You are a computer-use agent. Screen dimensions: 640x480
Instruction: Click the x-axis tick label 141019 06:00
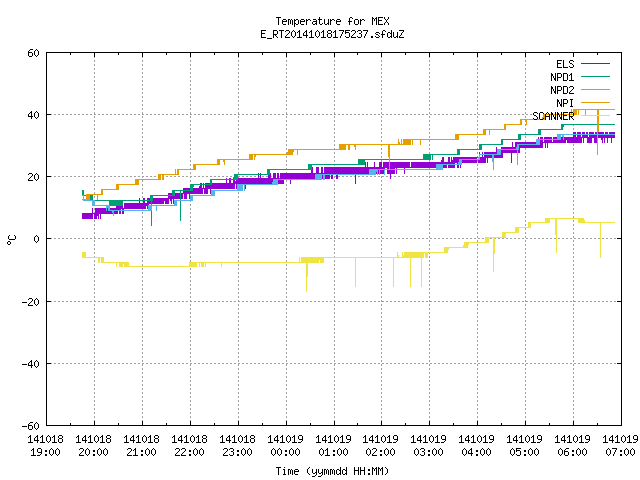point(572,446)
